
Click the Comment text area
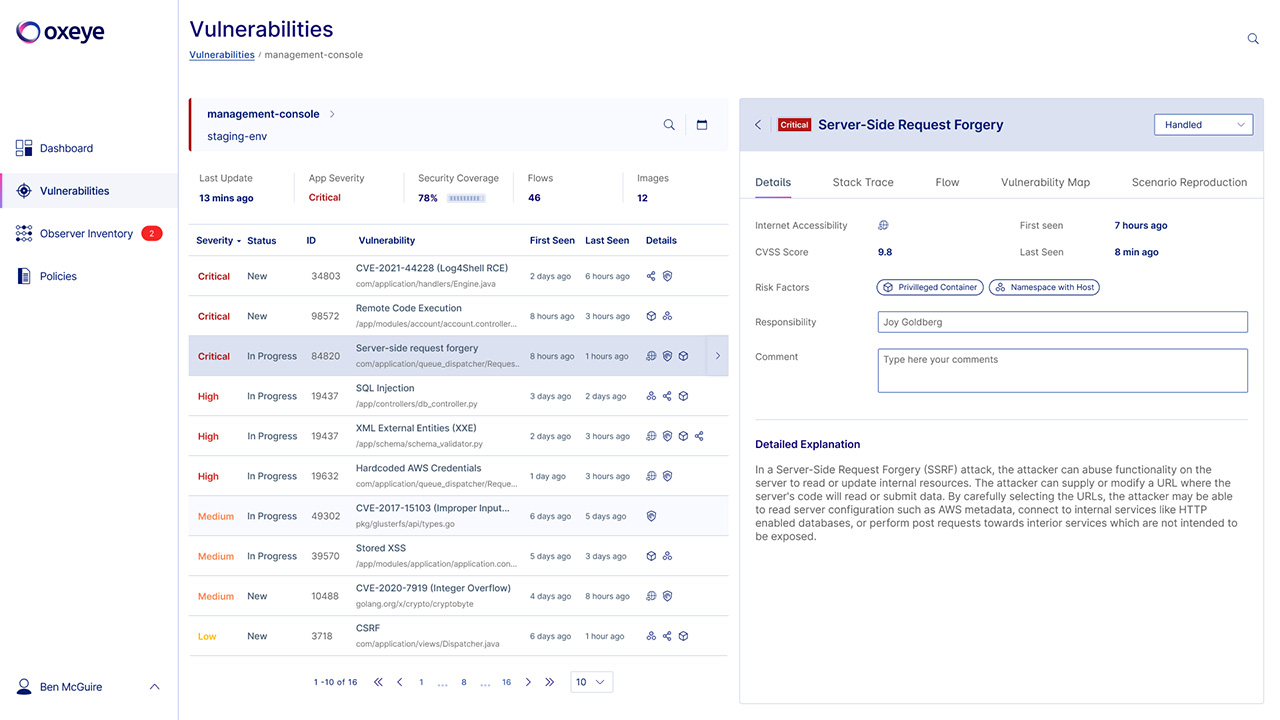pos(1062,370)
